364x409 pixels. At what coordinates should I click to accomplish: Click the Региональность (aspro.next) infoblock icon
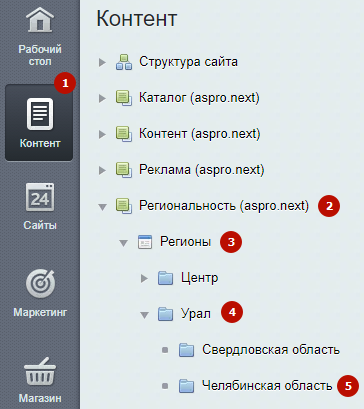pos(123,206)
